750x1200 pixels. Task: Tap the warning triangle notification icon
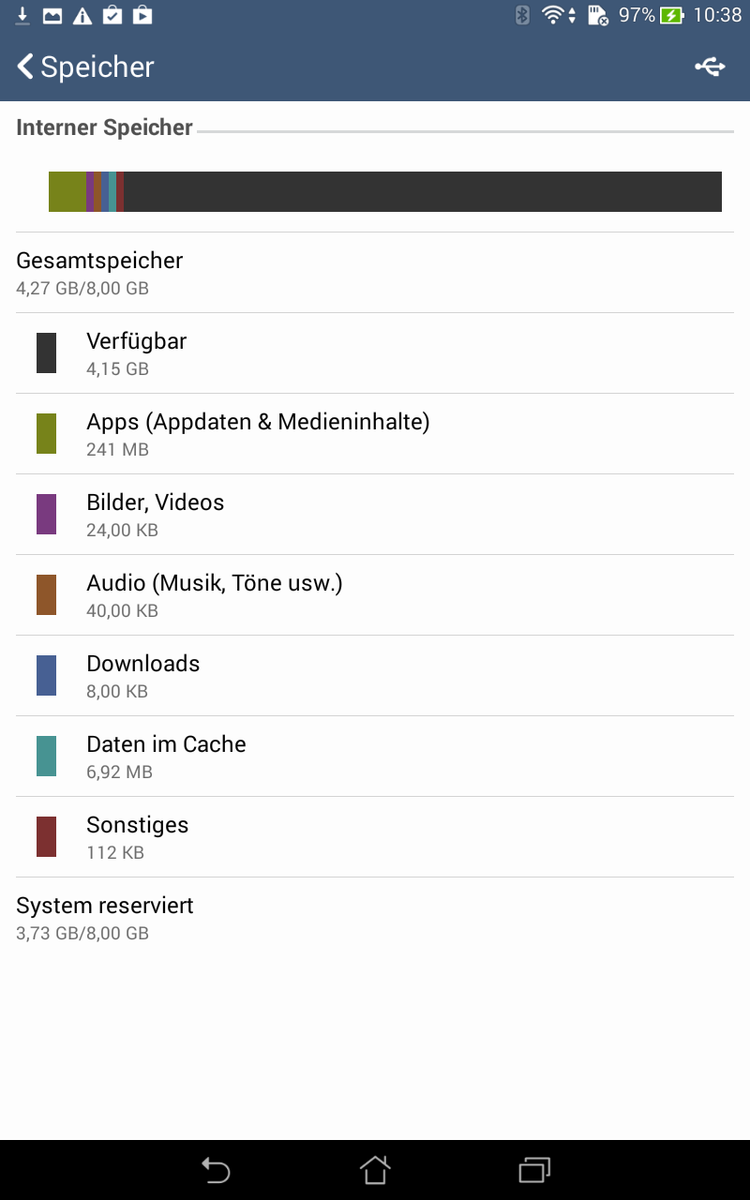pyautogui.click(x=82, y=15)
